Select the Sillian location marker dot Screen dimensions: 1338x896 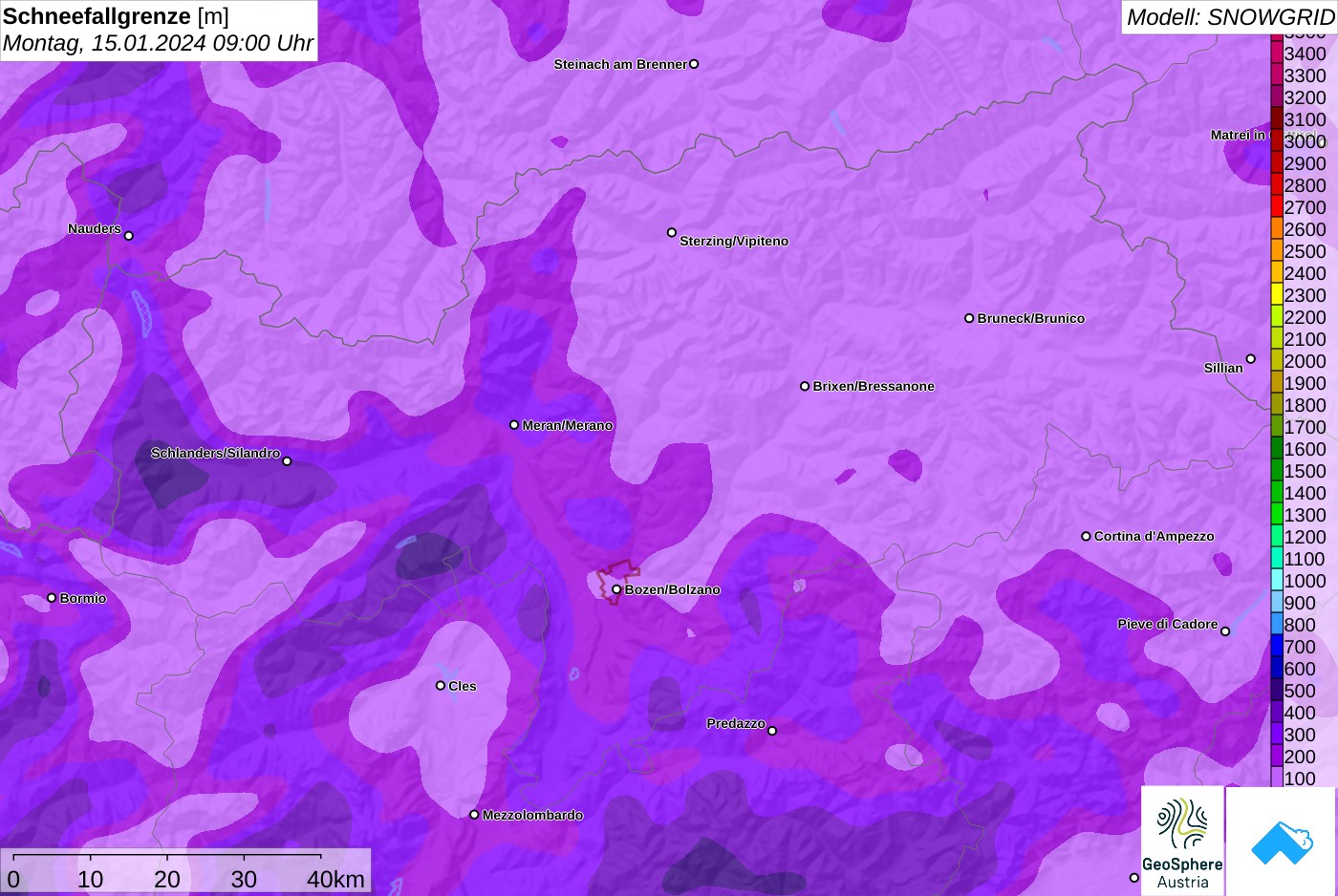tap(1250, 359)
